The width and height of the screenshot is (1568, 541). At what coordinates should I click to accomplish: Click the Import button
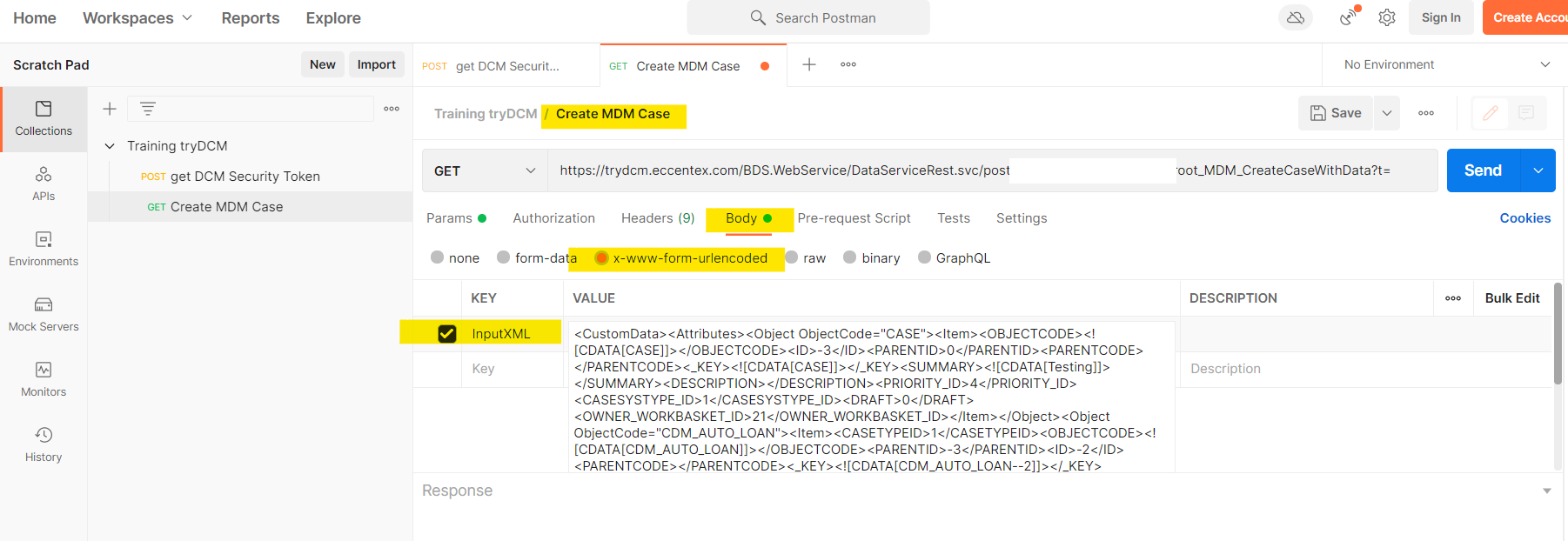tap(377, 64)
